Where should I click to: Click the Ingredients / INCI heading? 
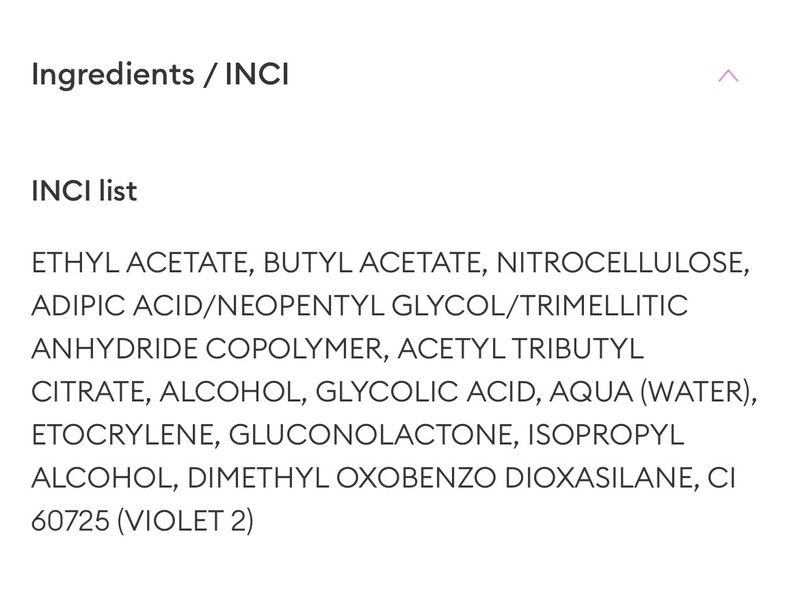coord(160,75)
